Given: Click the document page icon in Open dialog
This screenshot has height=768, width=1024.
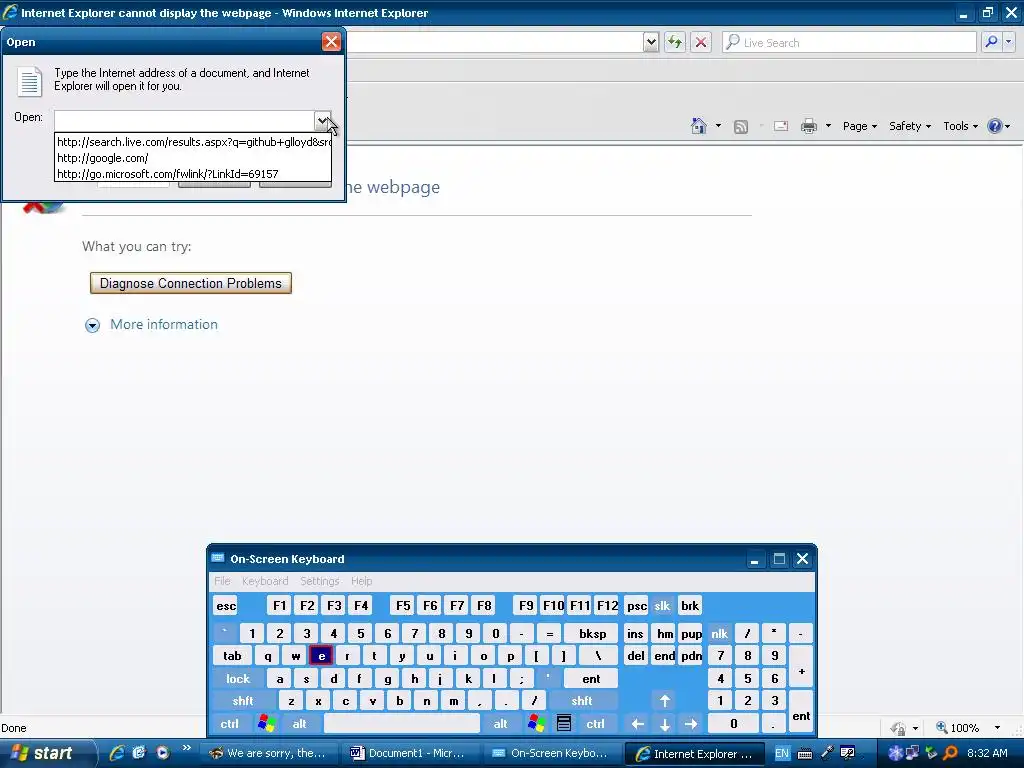Looking at the screenshot, I should point(29,82).
